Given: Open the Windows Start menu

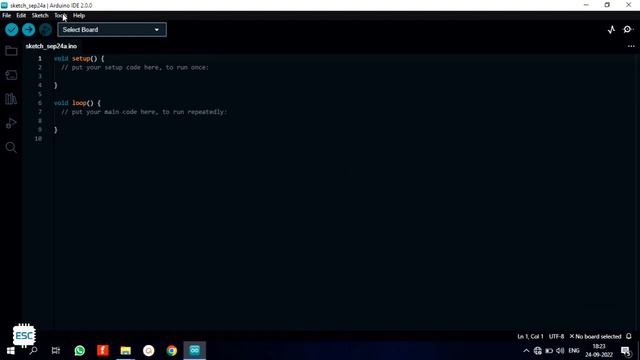Looking at the screenshot, I should [11, 350].
